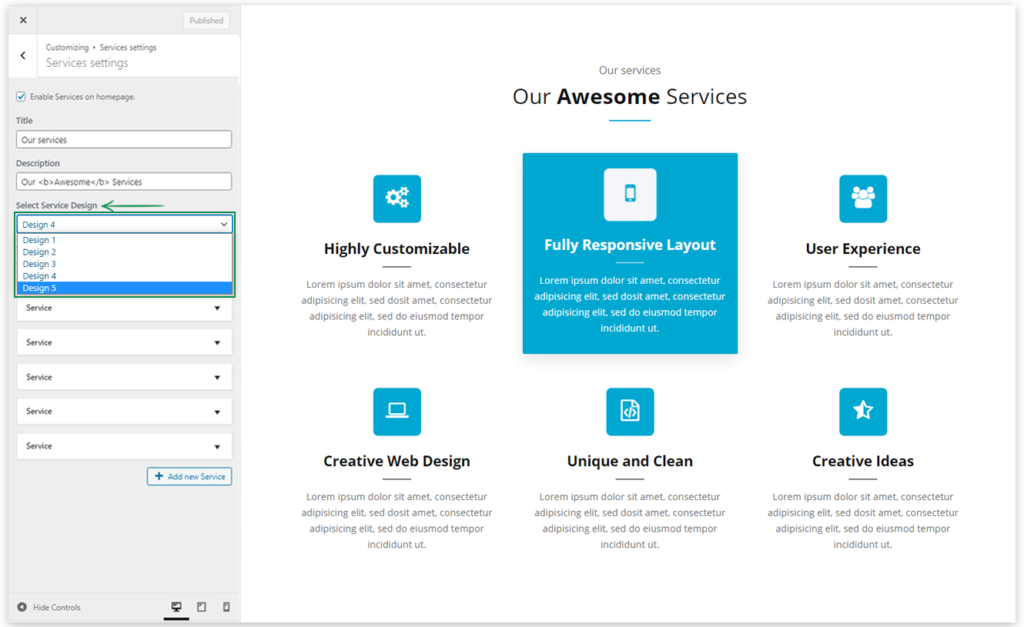Screen dimensions: 1024x627
Task: Click the Customizing breadcrumb text
Action: coord(67,48)
